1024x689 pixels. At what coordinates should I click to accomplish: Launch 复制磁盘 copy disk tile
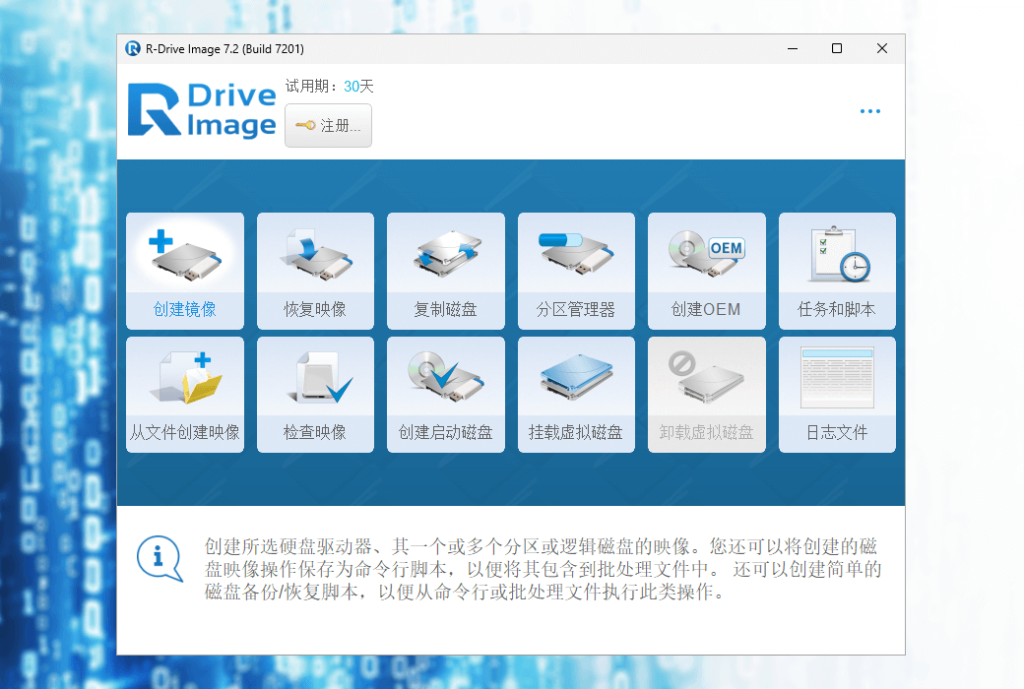(x=445, y=270)
